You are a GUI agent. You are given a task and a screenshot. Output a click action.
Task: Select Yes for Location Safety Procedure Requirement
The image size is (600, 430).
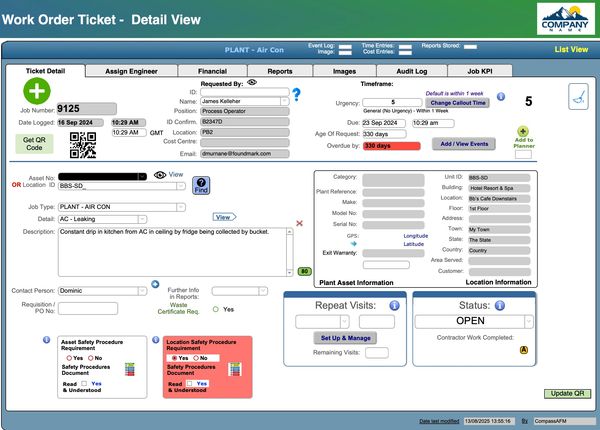pos(173,357)
